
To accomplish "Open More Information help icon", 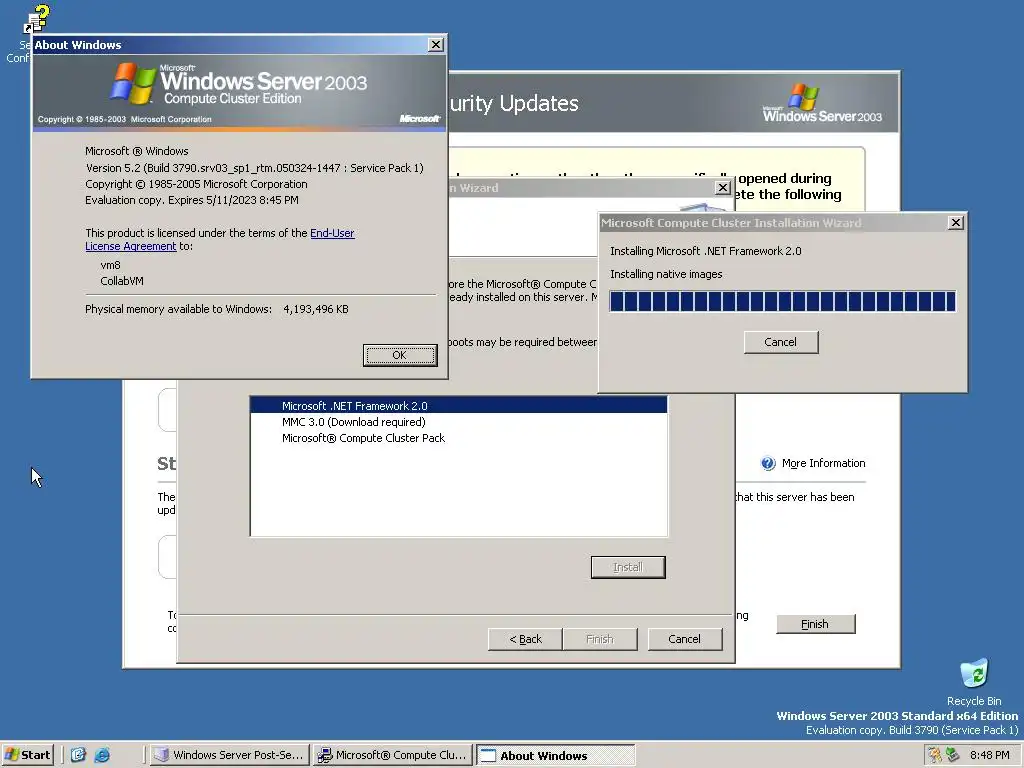I will pyautogui.click(x=768, y=463).
